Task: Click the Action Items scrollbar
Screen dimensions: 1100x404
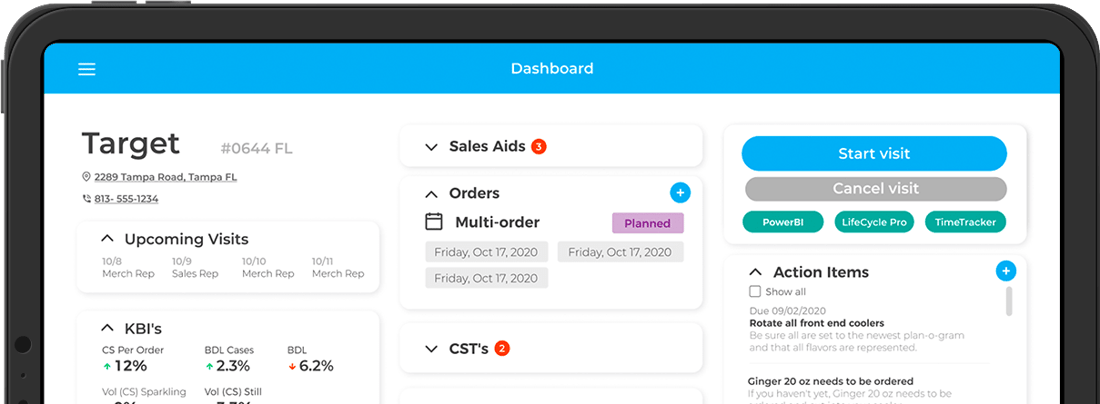Action: pos(1009,301)
